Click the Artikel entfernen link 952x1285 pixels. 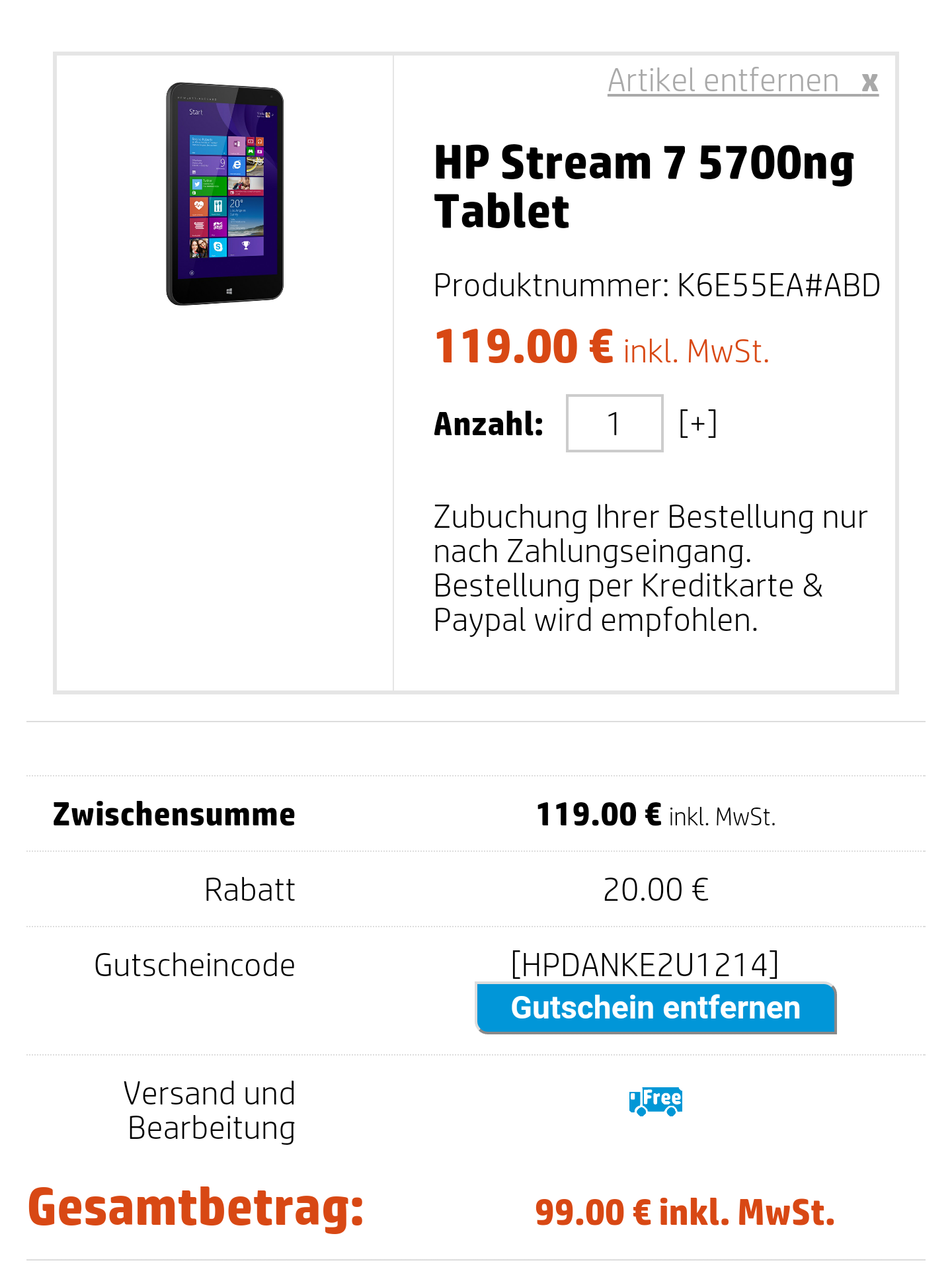(723, 81)
